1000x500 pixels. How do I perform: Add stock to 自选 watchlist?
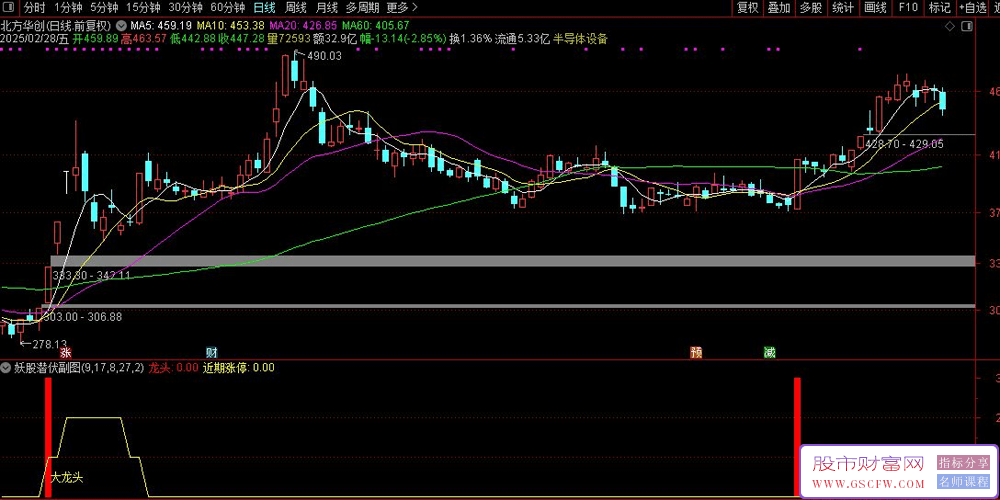[972, 8]
